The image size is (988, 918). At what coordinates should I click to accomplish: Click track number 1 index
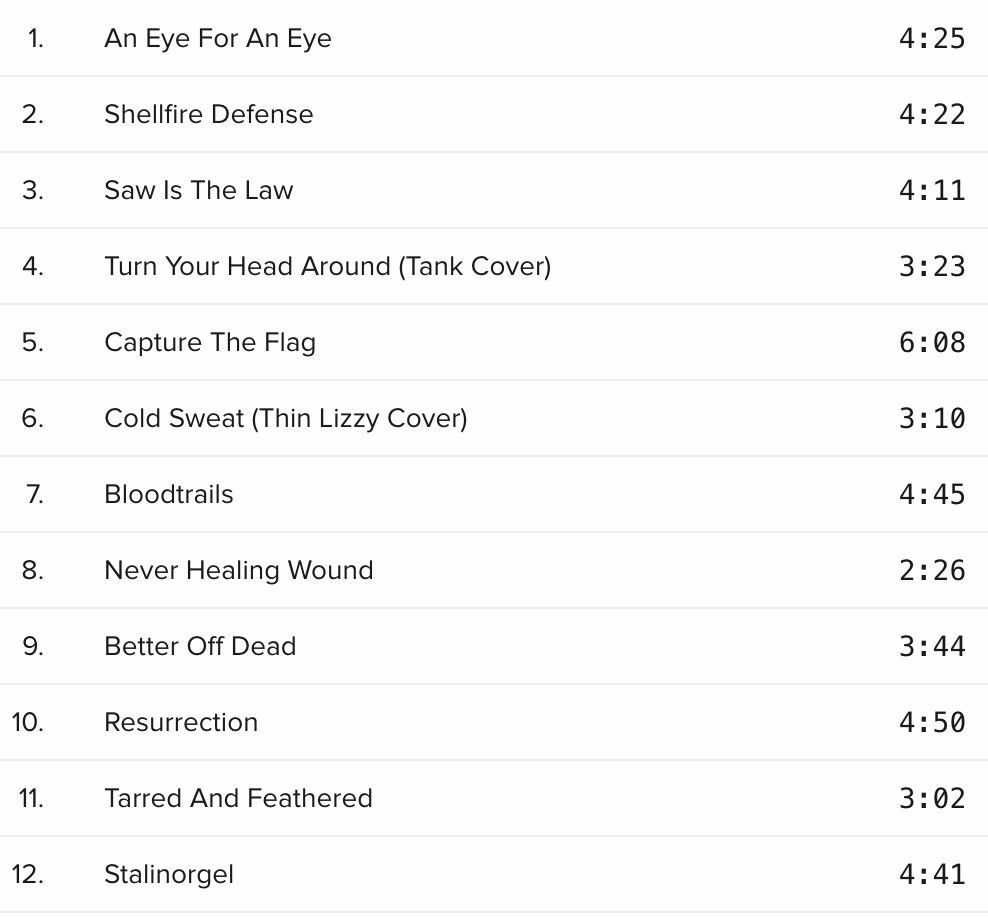click(x=36, y=38)
